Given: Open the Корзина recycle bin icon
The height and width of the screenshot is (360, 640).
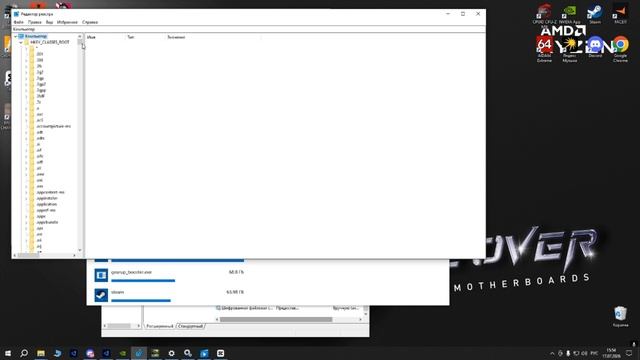Looking at the screenshot, I should pos(620,316).
